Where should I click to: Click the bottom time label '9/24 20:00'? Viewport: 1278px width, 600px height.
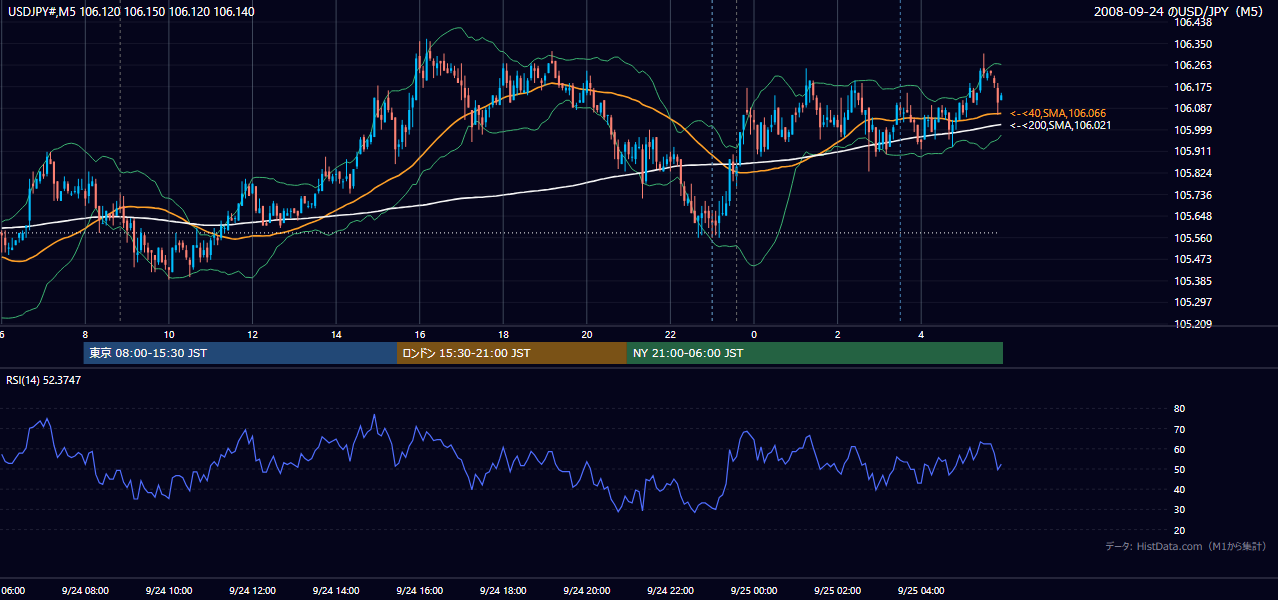[x=587, y=591]
